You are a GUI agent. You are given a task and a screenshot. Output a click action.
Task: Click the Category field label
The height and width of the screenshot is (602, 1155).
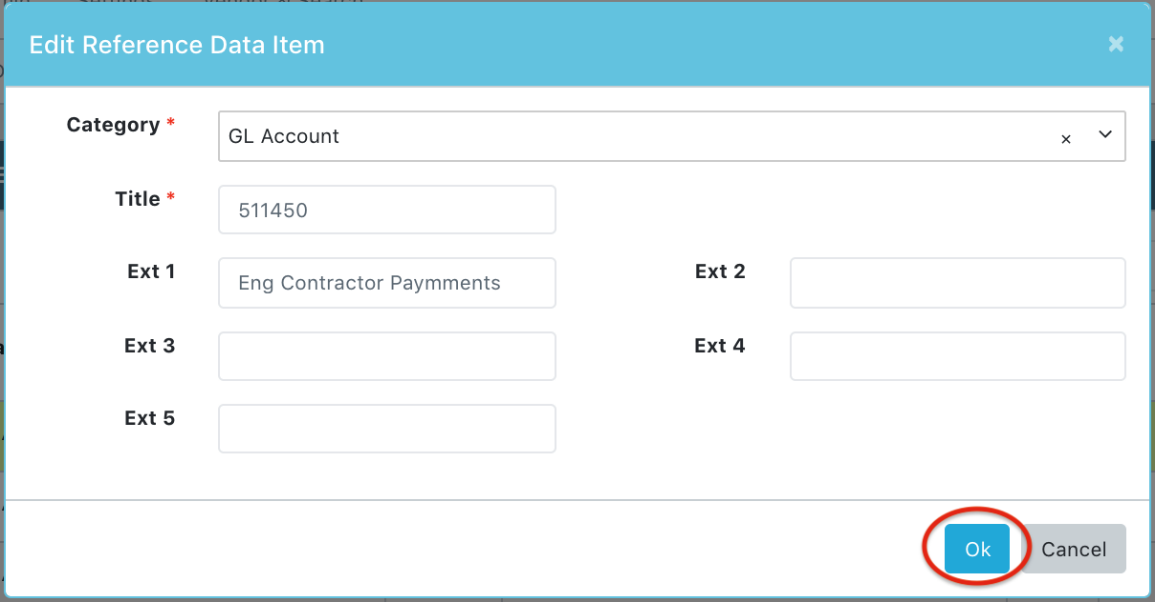[x=113, y=125]
